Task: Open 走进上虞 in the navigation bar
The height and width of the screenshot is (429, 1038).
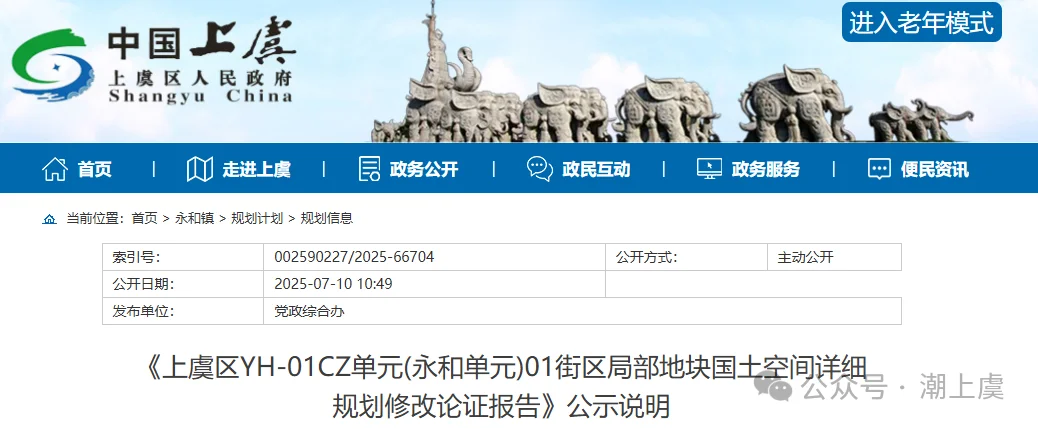Action: (x=256, y=169)
